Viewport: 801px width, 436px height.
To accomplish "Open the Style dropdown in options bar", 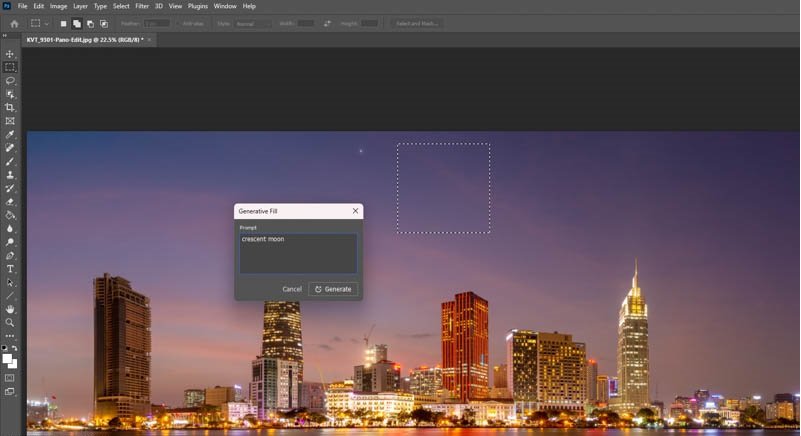I will tap(252, 23).
